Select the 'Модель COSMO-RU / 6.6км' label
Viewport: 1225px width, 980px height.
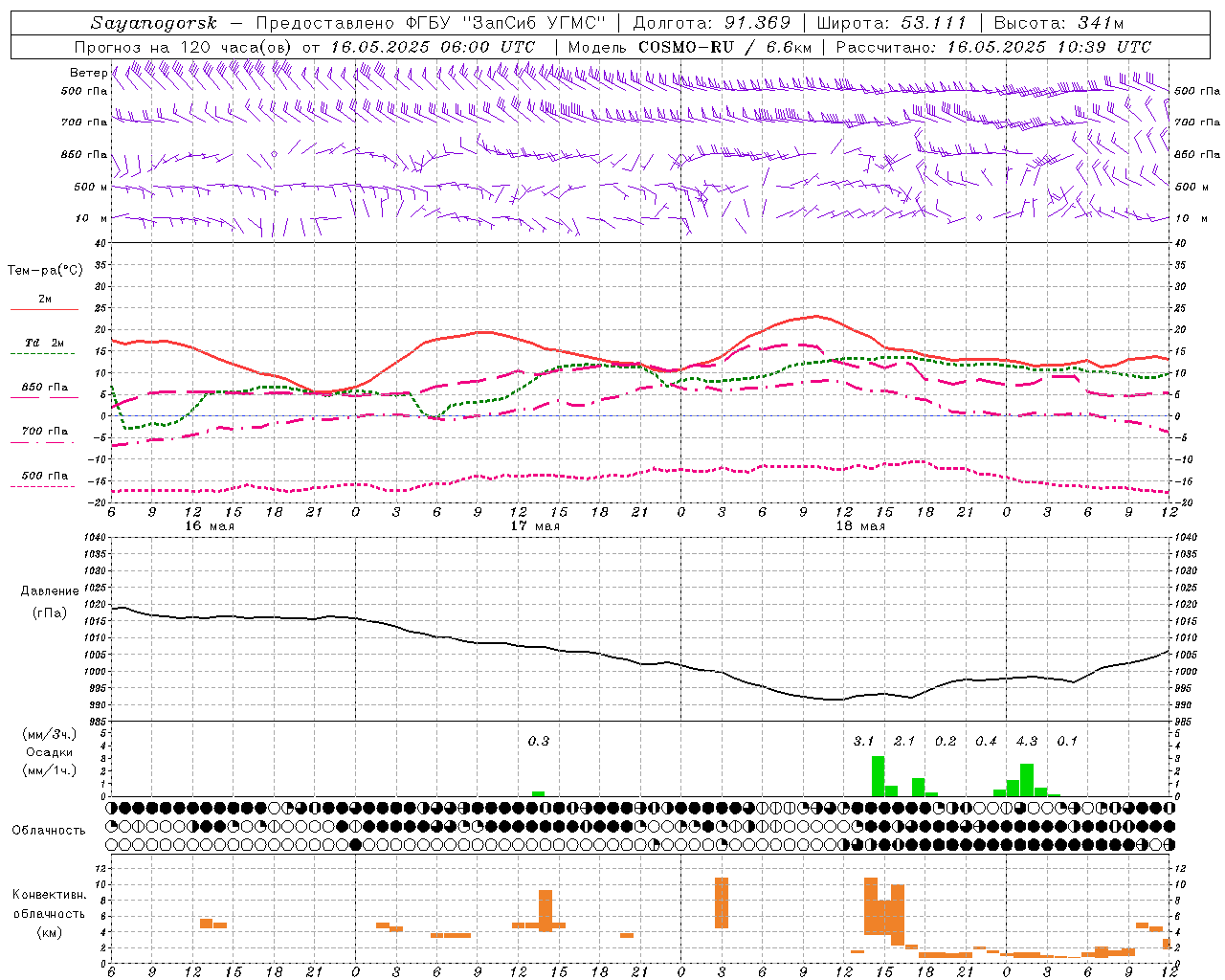tap(690, 47)
